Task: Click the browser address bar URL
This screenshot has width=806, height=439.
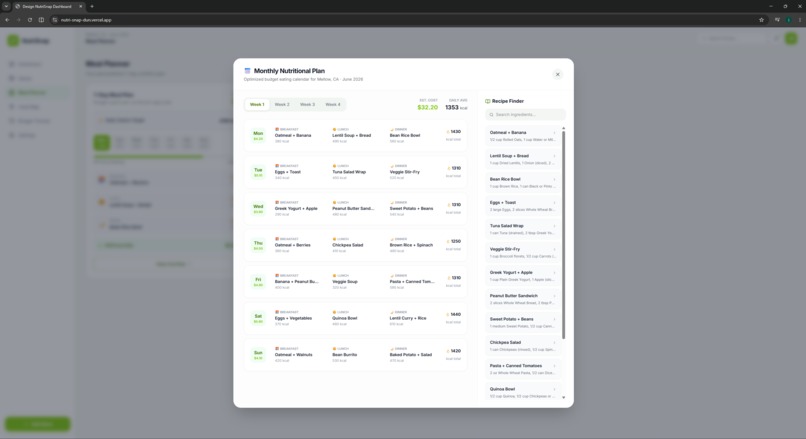Action: [86, 20]
